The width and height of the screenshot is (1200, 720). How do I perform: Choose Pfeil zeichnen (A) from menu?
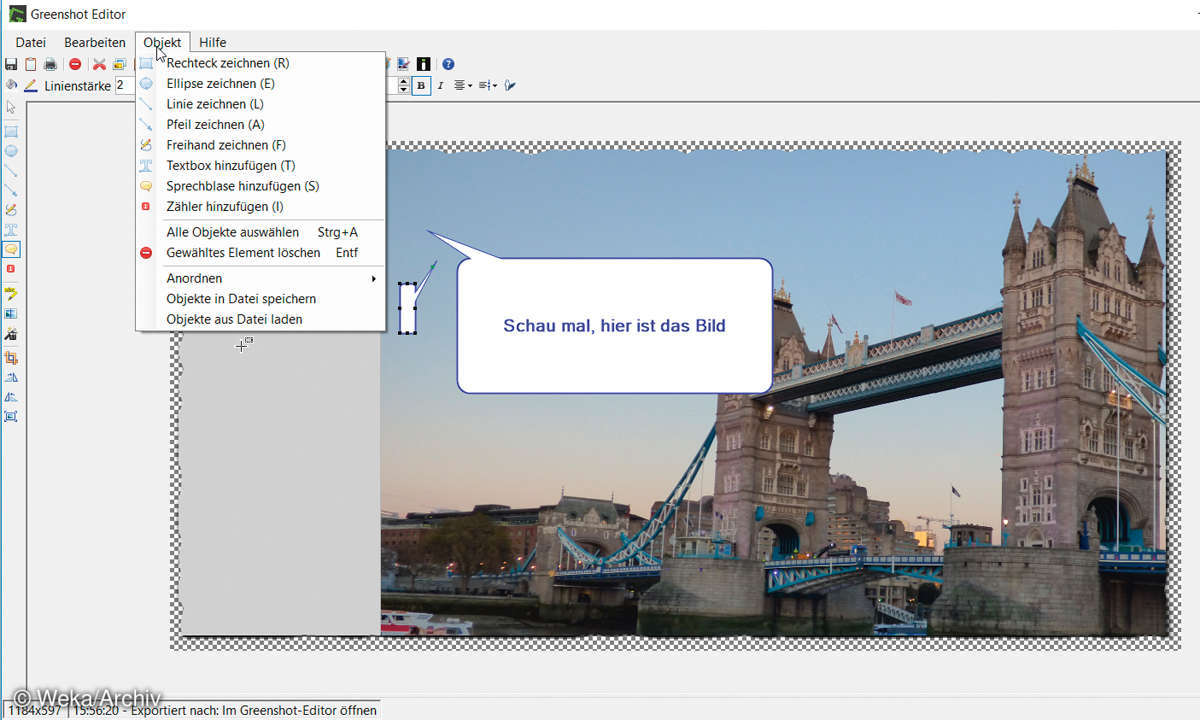click(x=260, y=125)
